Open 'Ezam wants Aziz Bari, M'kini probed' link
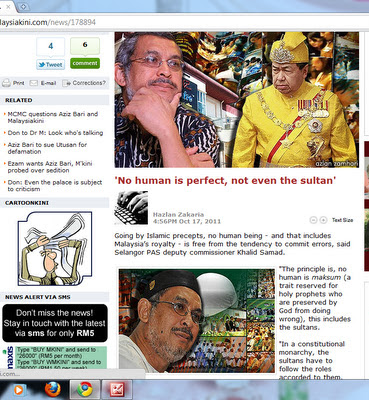This screenshot has height=400, width=369. click(x=50, y=167)
